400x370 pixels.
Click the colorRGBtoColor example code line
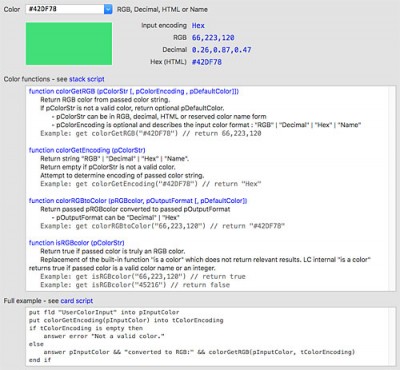pos(162,226)
